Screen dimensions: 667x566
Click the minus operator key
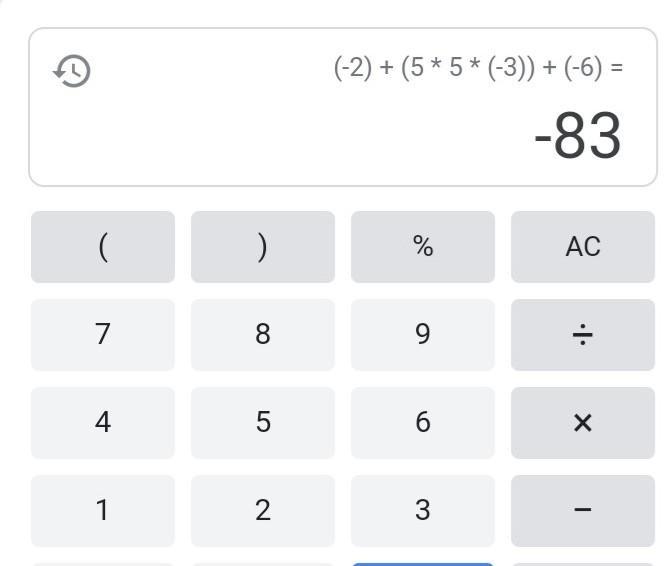[x=583, y=511]
